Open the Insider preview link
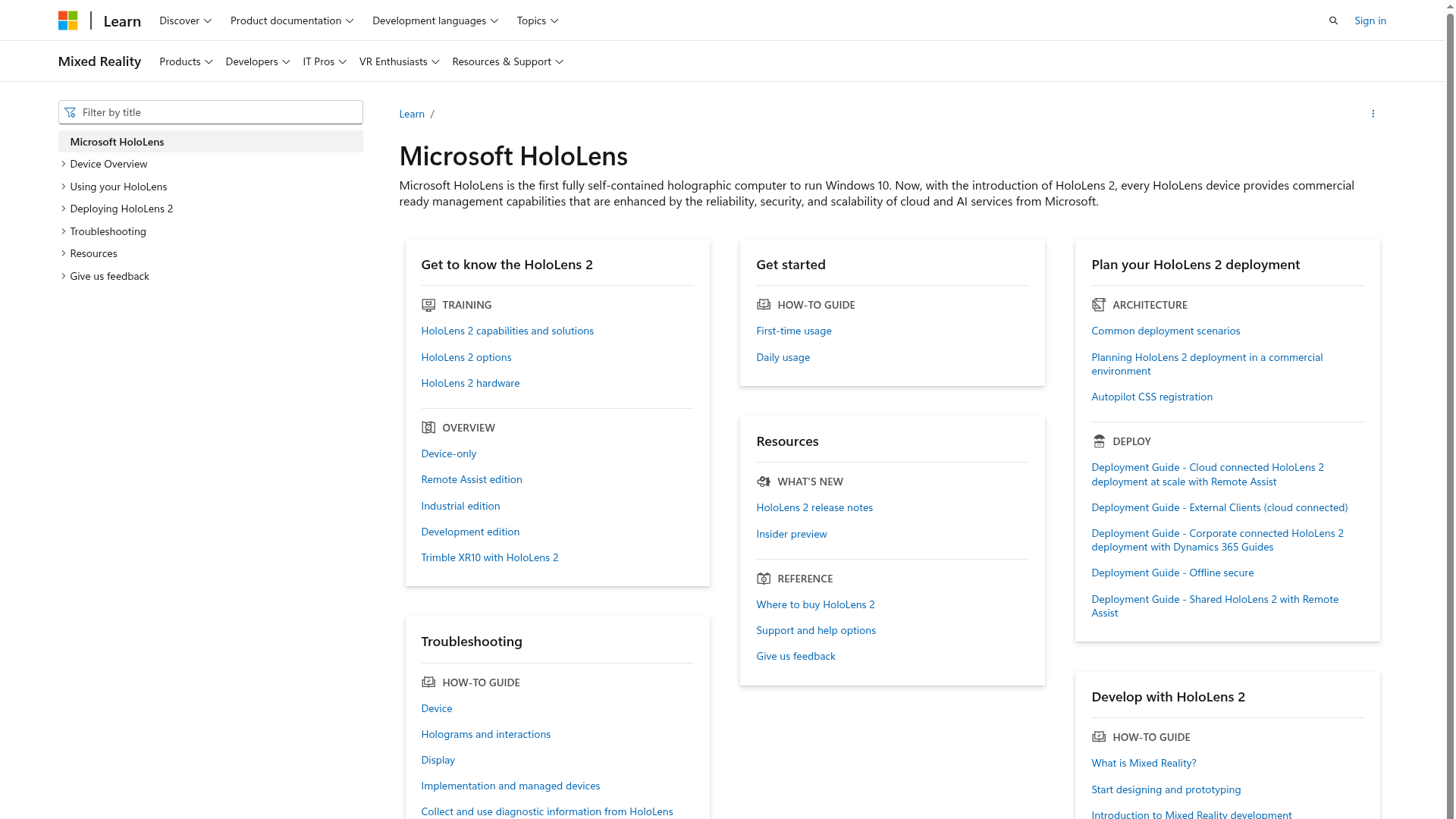The image size is (1456, 819). click(792, 534)
